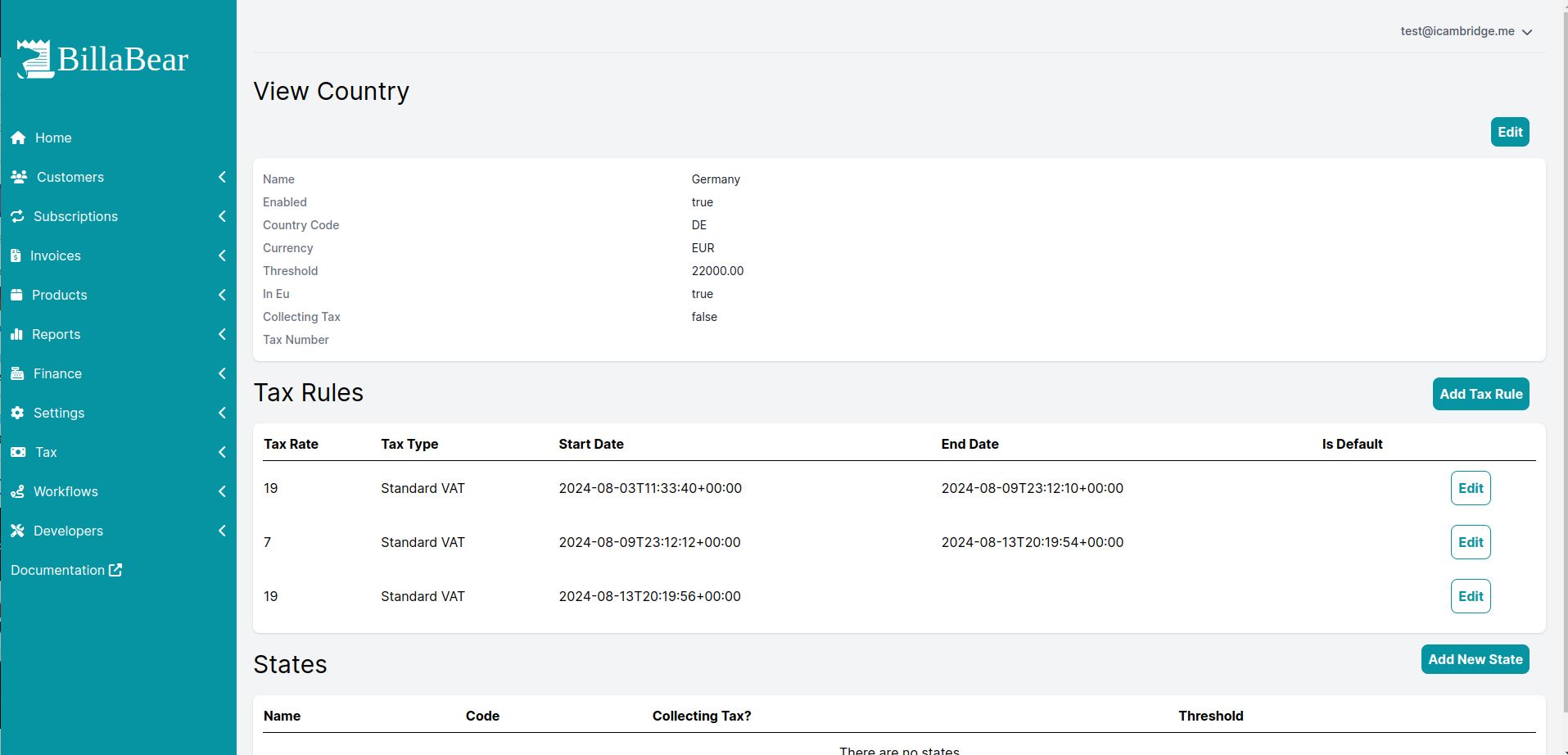The width and height of the screenshot is (1568, 755).
Task: Click the Settings gear icon
Action: pos(17,413)
